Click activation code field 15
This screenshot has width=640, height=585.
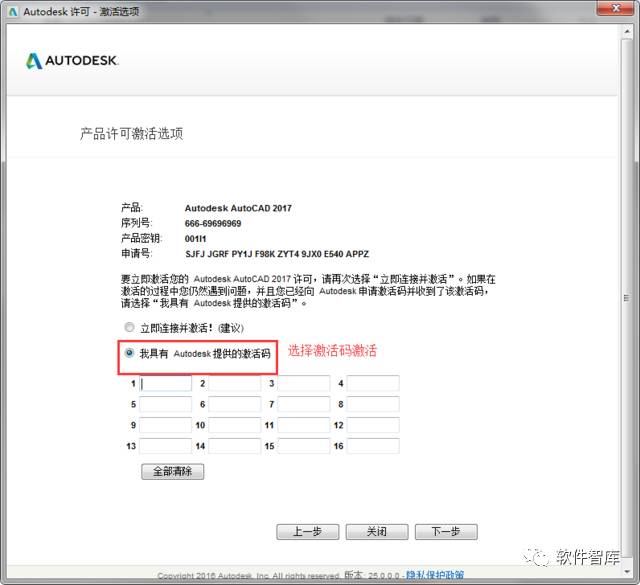304,446
